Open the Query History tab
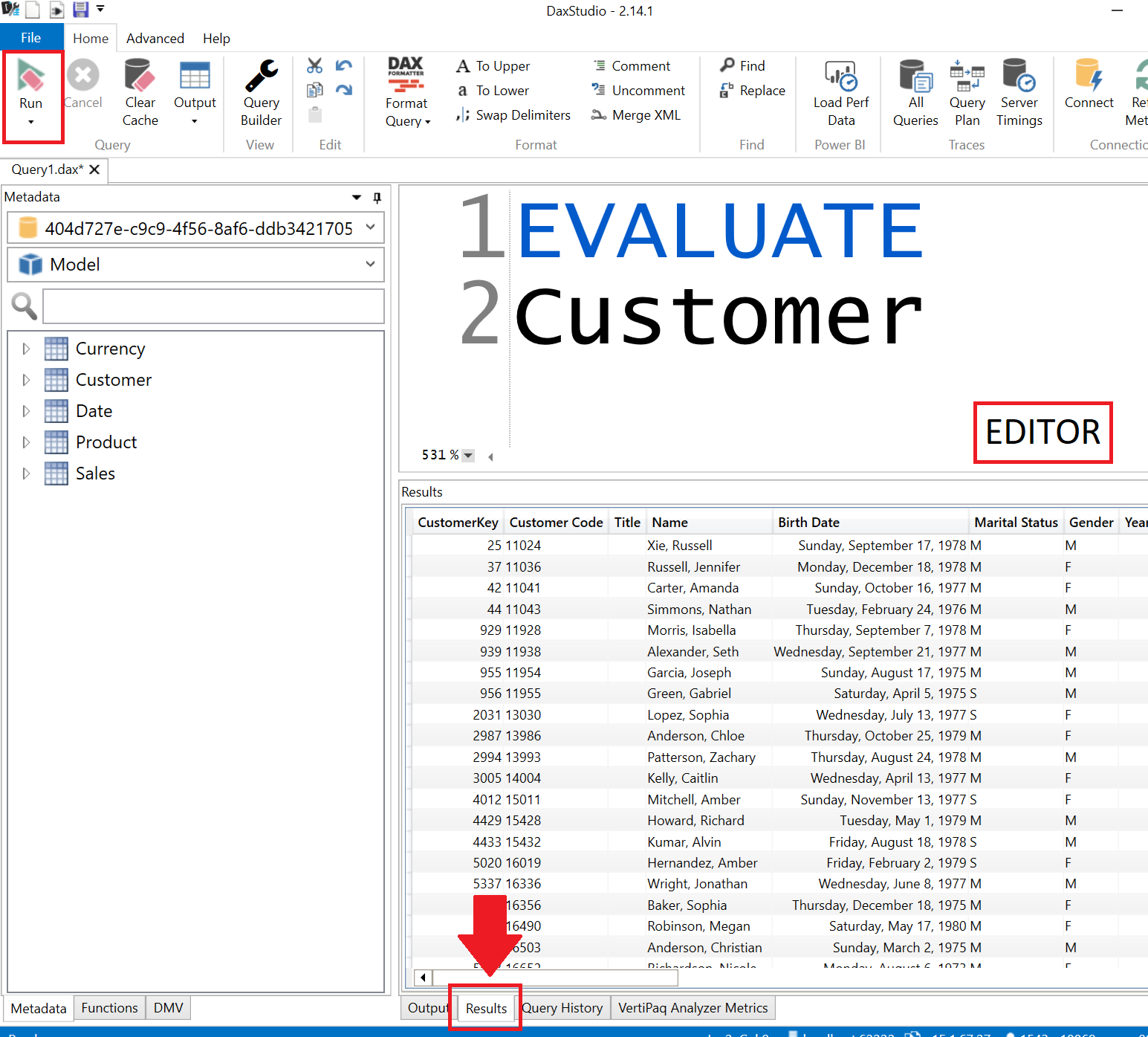The height and width of the screenshot is (1037, 1148). pos(562,1008)
